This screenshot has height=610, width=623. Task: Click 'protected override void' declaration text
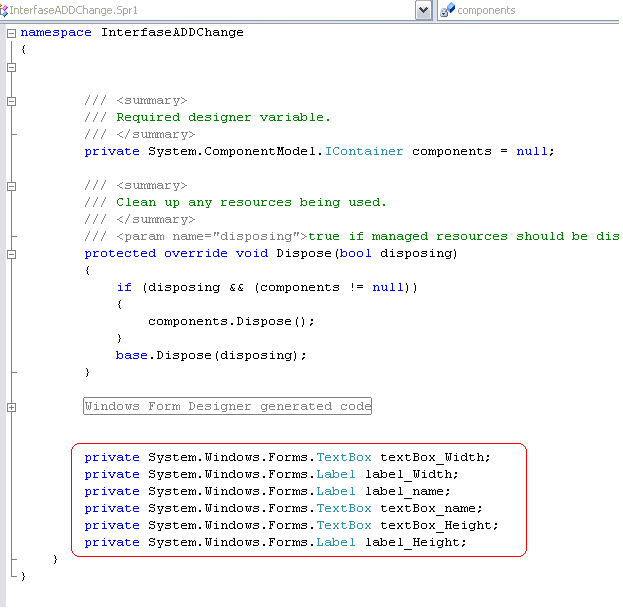pos(176,254)
